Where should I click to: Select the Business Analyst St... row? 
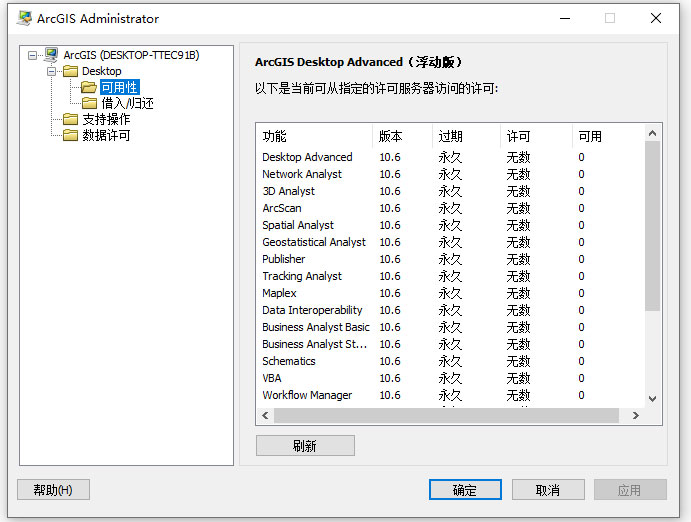pyautogui.click(x=450, y=344)
